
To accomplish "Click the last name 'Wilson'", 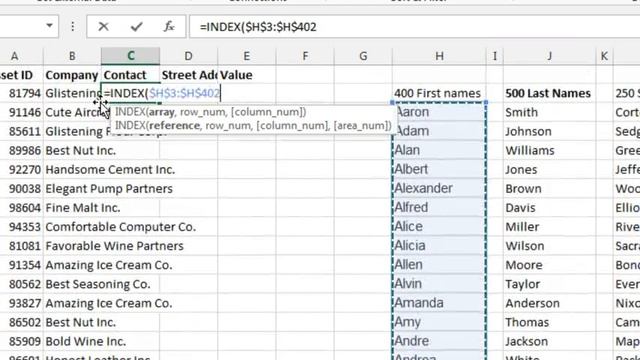I will 549,246.
